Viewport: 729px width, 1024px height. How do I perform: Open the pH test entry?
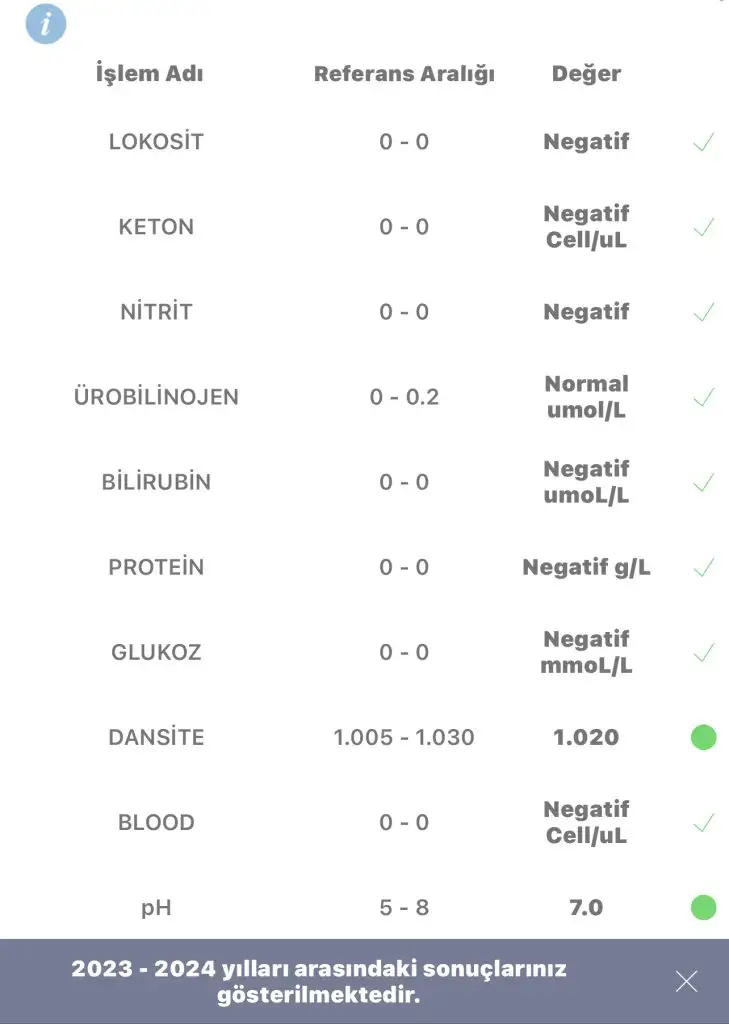364,907
